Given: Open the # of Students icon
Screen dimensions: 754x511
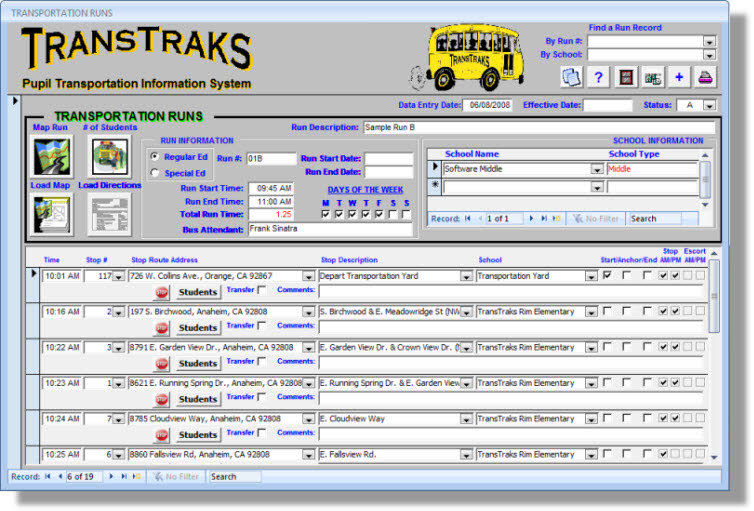Looking at the screenshot, I should tap(111, 155).
